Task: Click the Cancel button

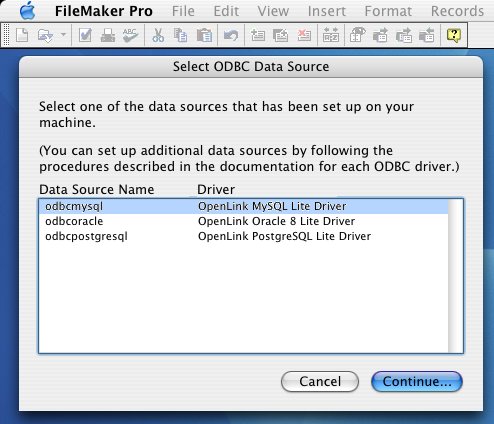Action: [x=320, y=381]
